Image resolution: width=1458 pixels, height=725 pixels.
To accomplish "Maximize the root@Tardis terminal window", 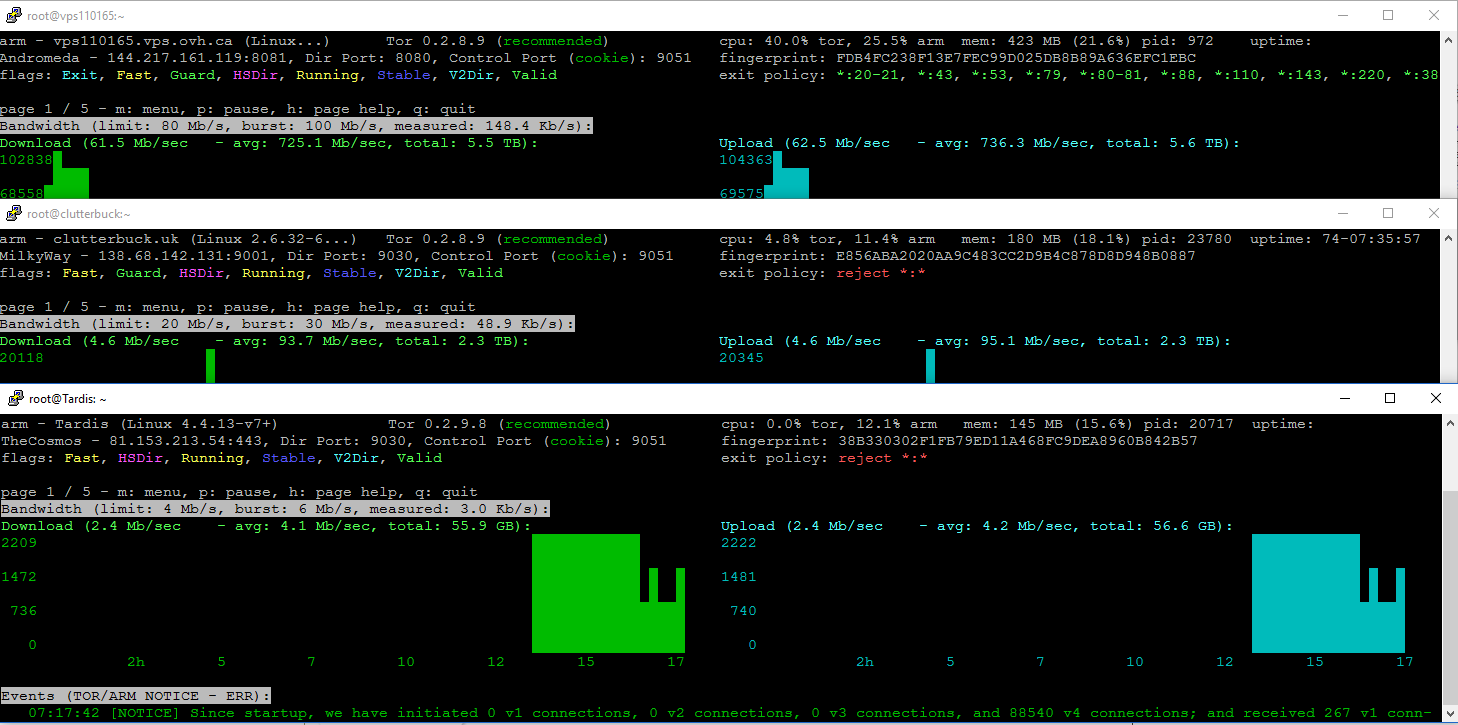I will coord(1389,398).
